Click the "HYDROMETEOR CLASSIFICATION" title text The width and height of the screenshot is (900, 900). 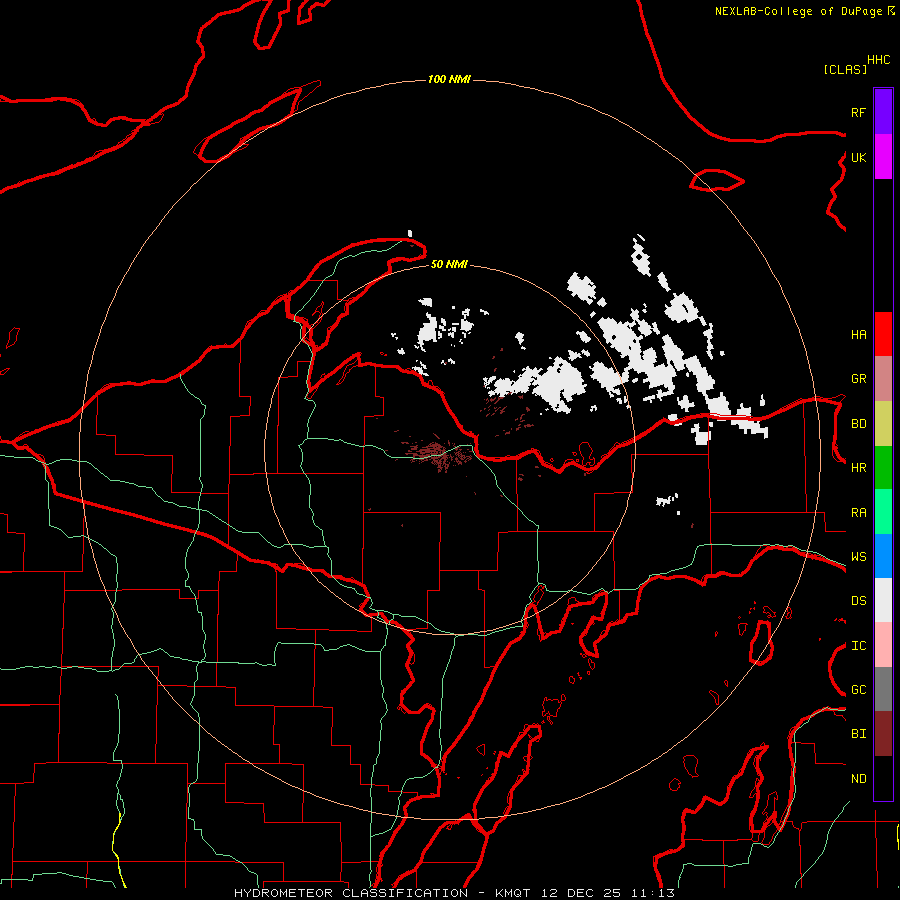click(x=351, y=893)
